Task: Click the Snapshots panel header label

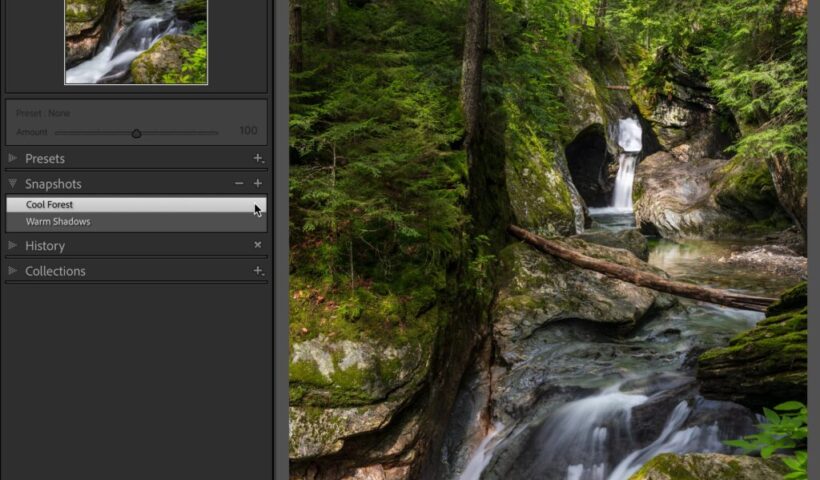Action: click(x=53, y=184)
